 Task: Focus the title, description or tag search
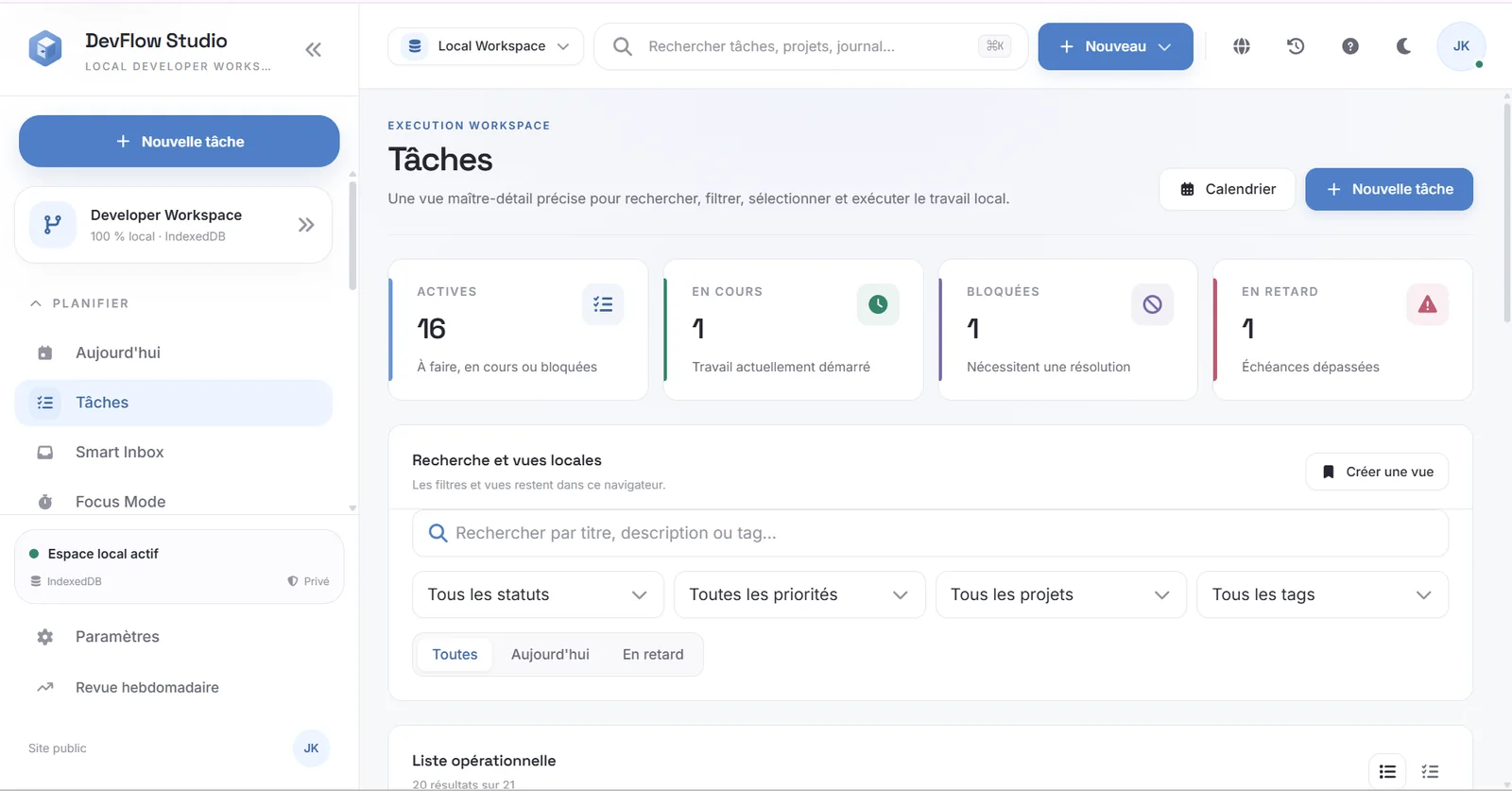point(930,533)
